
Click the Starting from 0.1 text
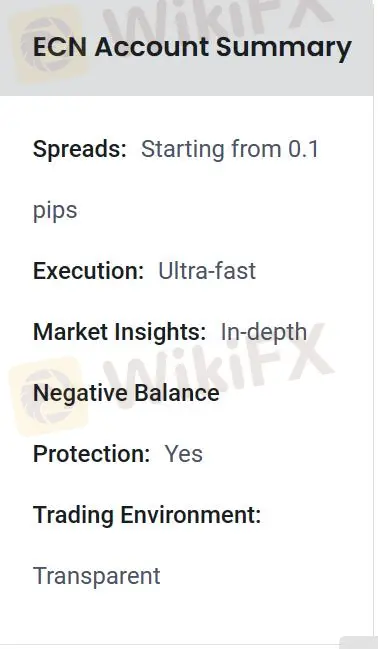pyautogui.click(x=230, y=149)
